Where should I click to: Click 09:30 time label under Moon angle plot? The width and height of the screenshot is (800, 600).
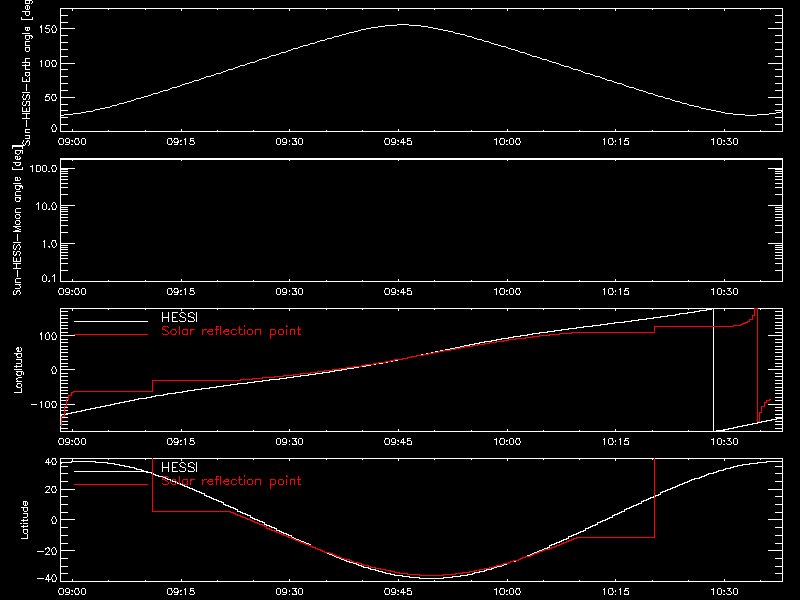289,291
